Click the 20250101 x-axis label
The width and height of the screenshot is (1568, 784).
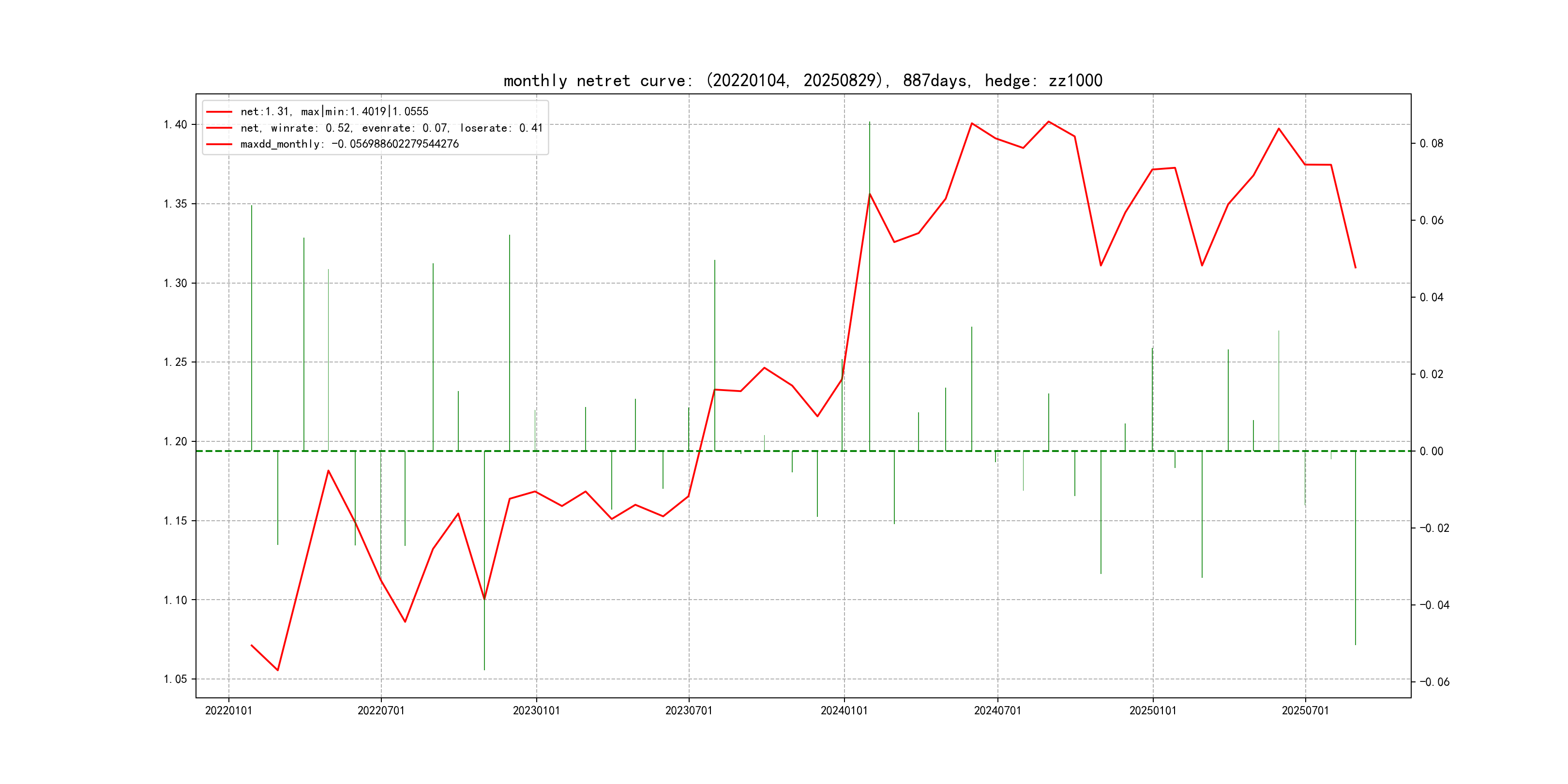click(x=1153, y=710)
